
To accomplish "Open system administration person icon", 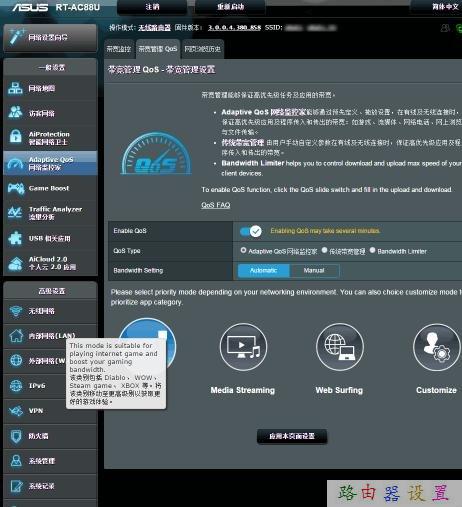I will click(15, 461).
